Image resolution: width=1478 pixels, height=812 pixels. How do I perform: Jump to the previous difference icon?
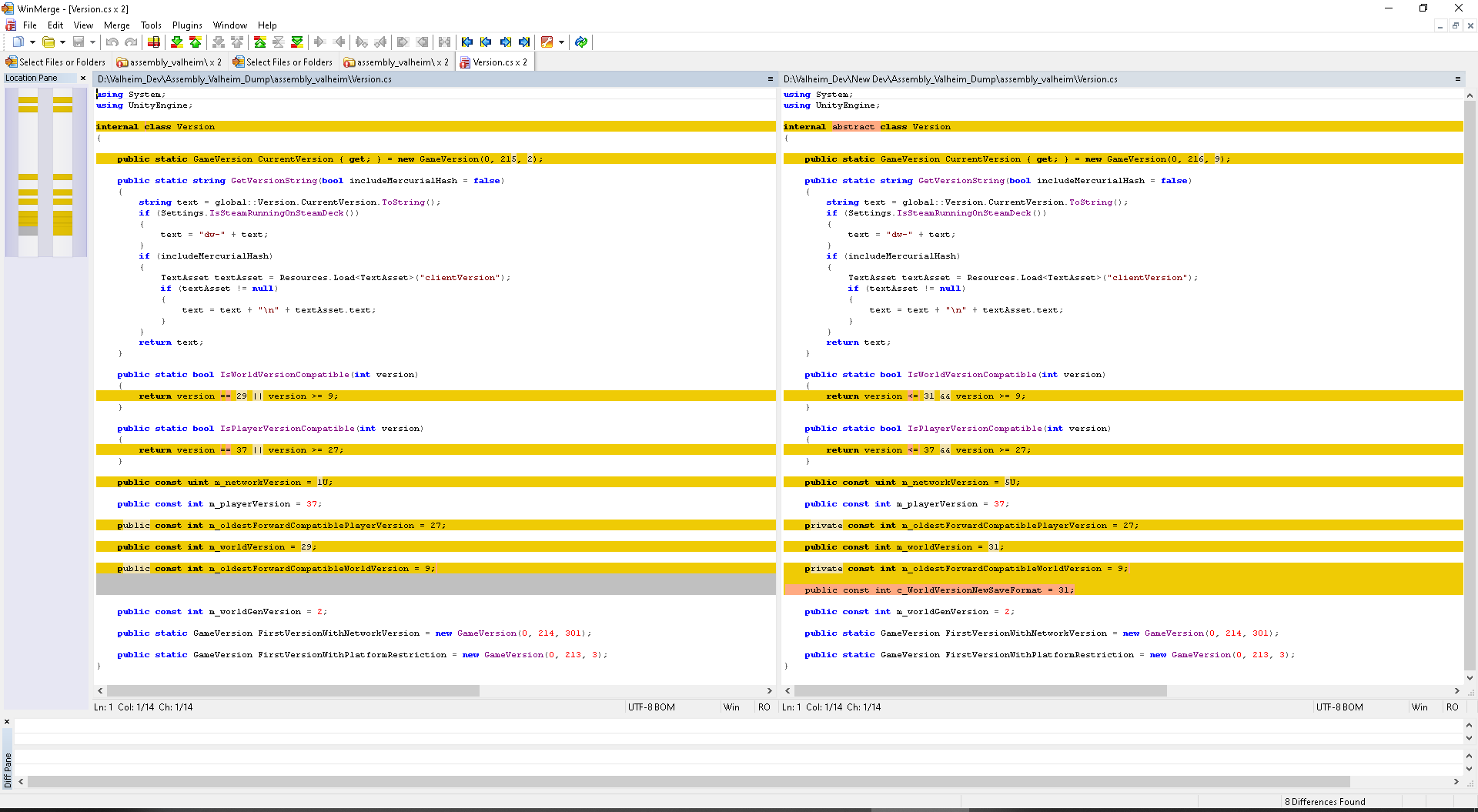(196, 42)
